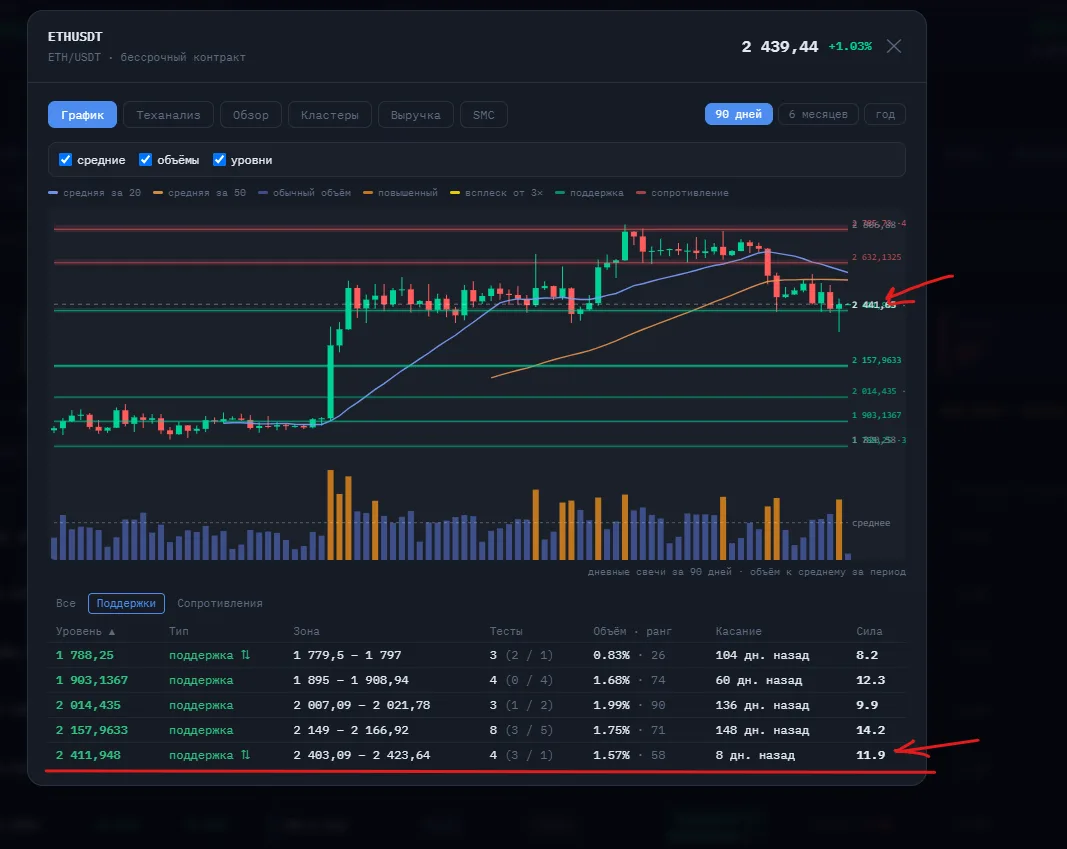
Task: Switch to the График tab
Action: [x=82, y=115]
